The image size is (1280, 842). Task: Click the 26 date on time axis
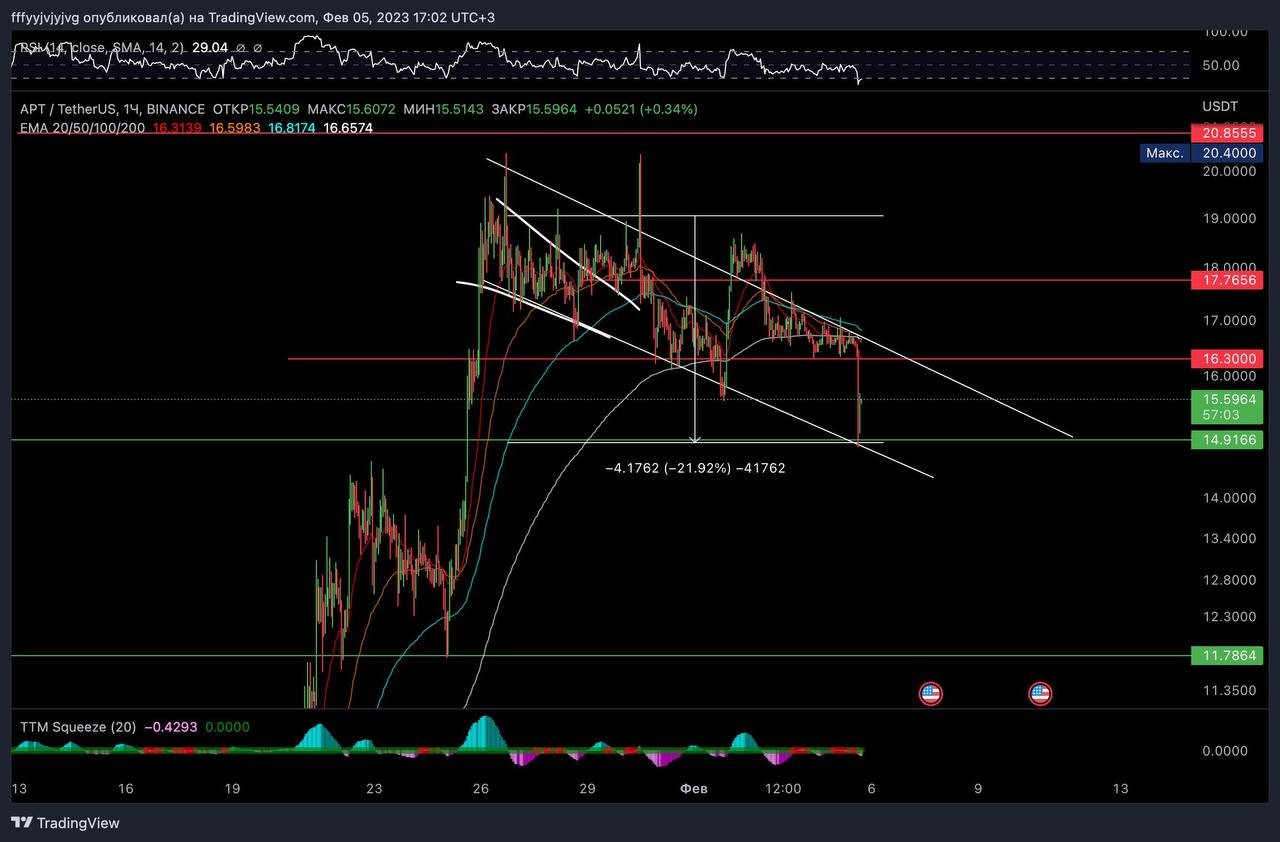click(481, 788)
